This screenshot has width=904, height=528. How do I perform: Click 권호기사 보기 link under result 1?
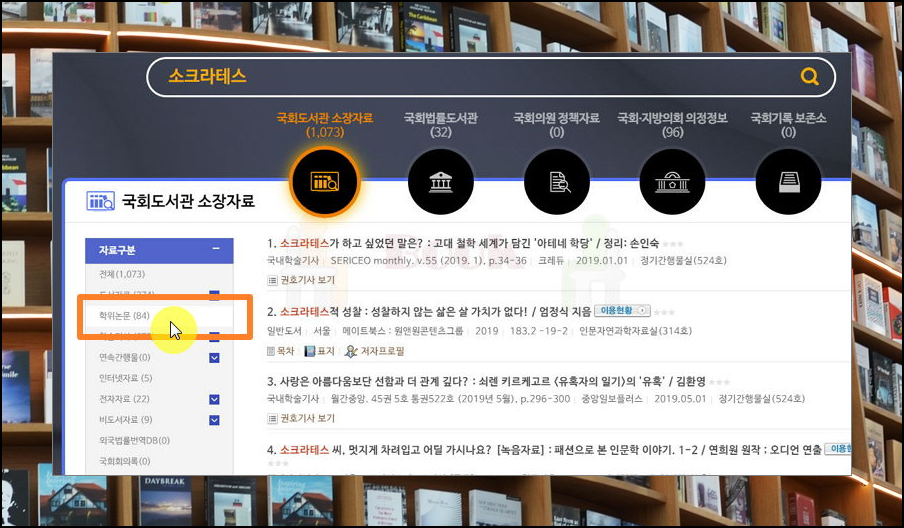point(307,280)
